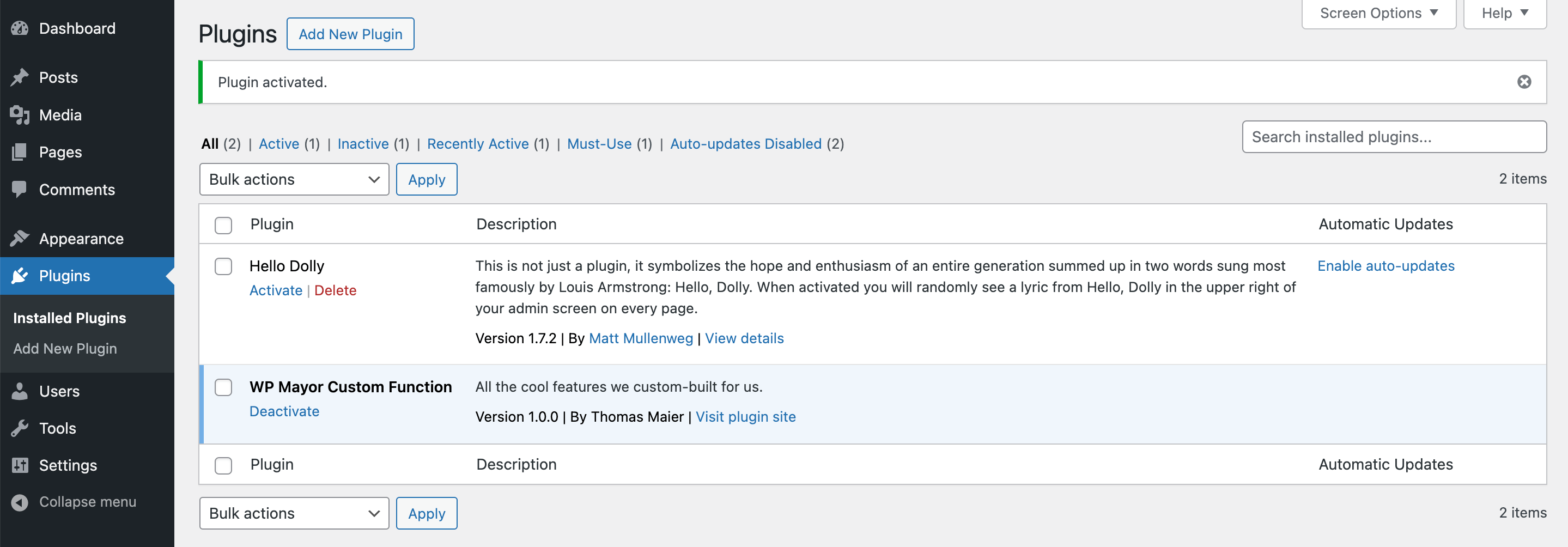The width and height of the screenshot is (1568, 547).
Task: Click the Users person icon
Action: tap(20, 391)
